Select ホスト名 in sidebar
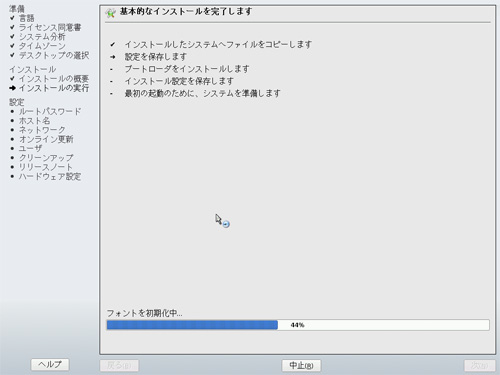Screen dimensions: 500x375 (34, 121)
